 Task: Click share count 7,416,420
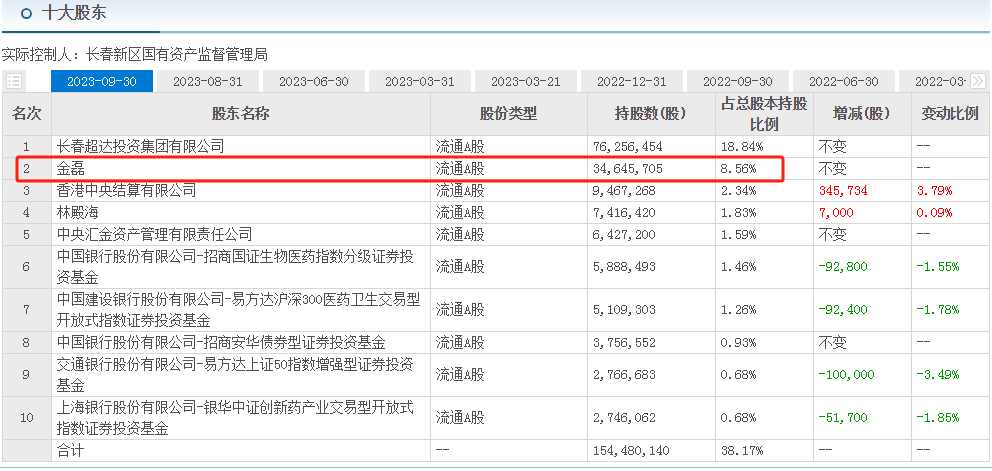coord(624,213)
